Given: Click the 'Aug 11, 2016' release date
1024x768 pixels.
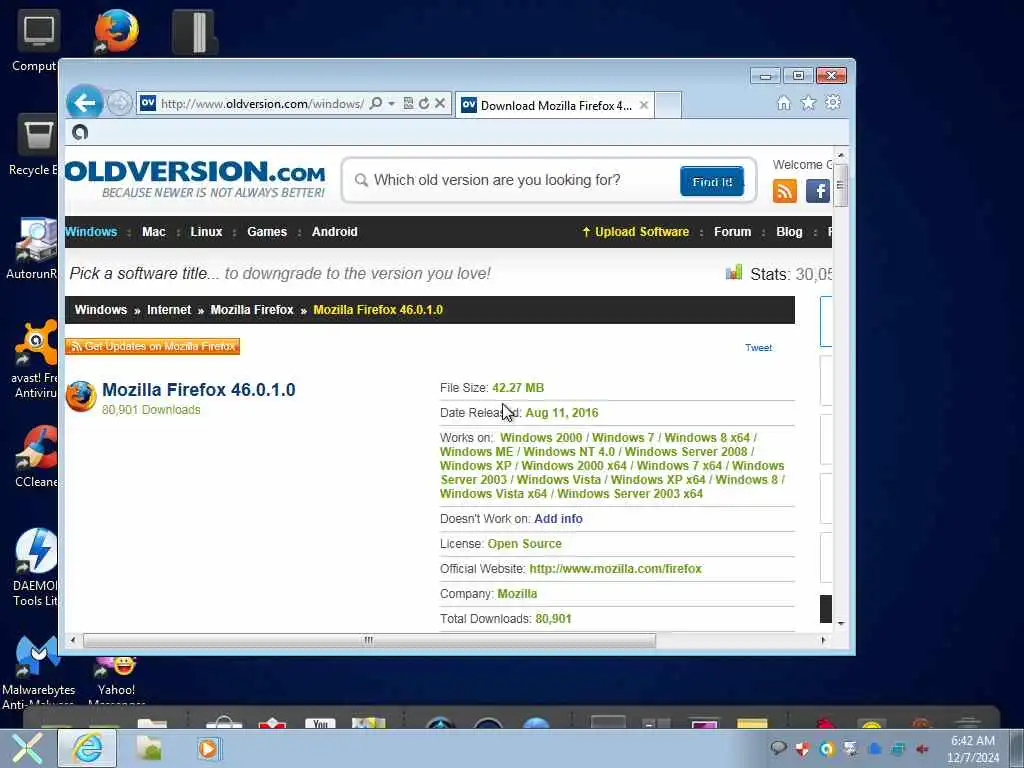Looking at the screenshot, I should [562, 413].
